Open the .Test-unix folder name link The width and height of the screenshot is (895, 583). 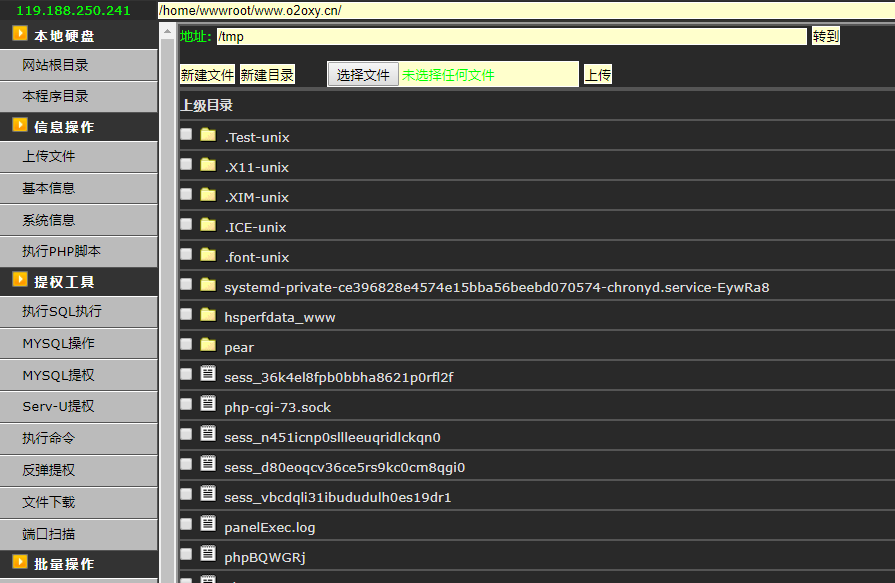[x=257, y=138]
